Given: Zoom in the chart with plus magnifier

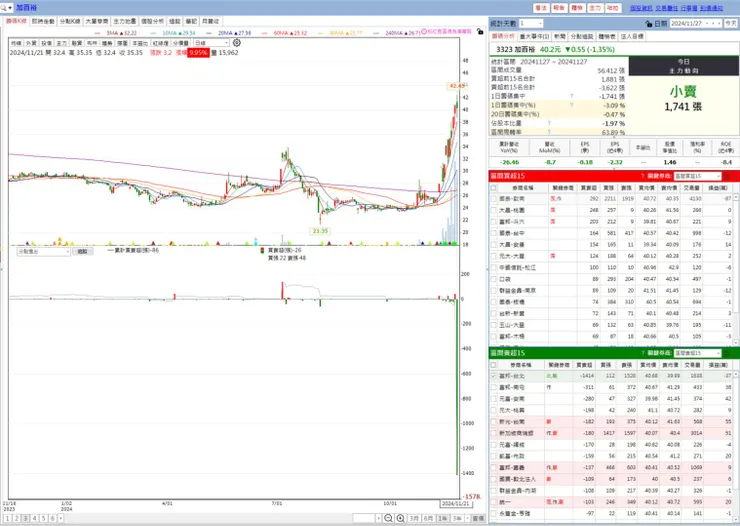Looking at the screenshot, I should 401,518.
